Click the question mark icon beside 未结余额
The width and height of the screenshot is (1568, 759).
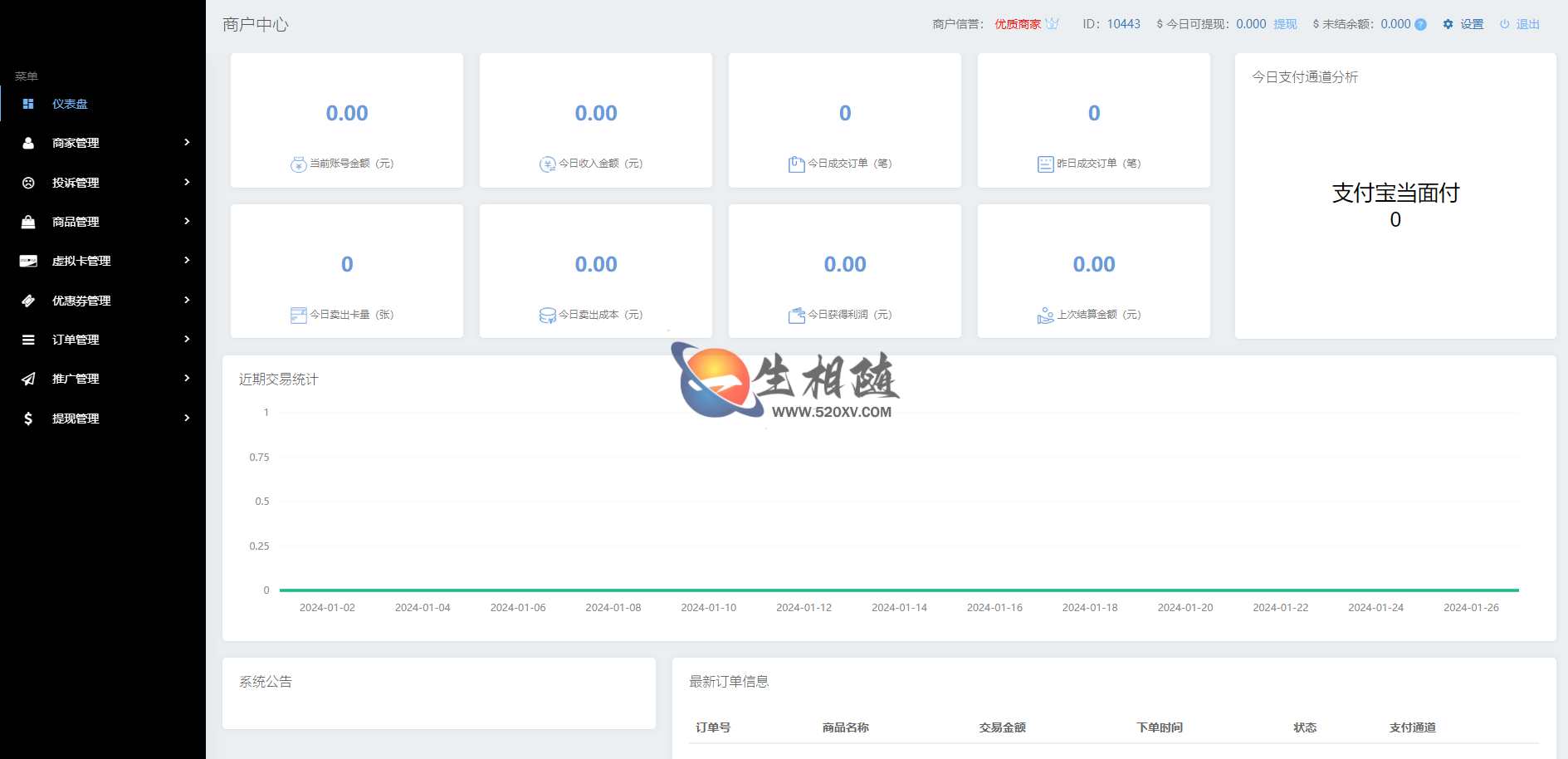coord(1421,24)
